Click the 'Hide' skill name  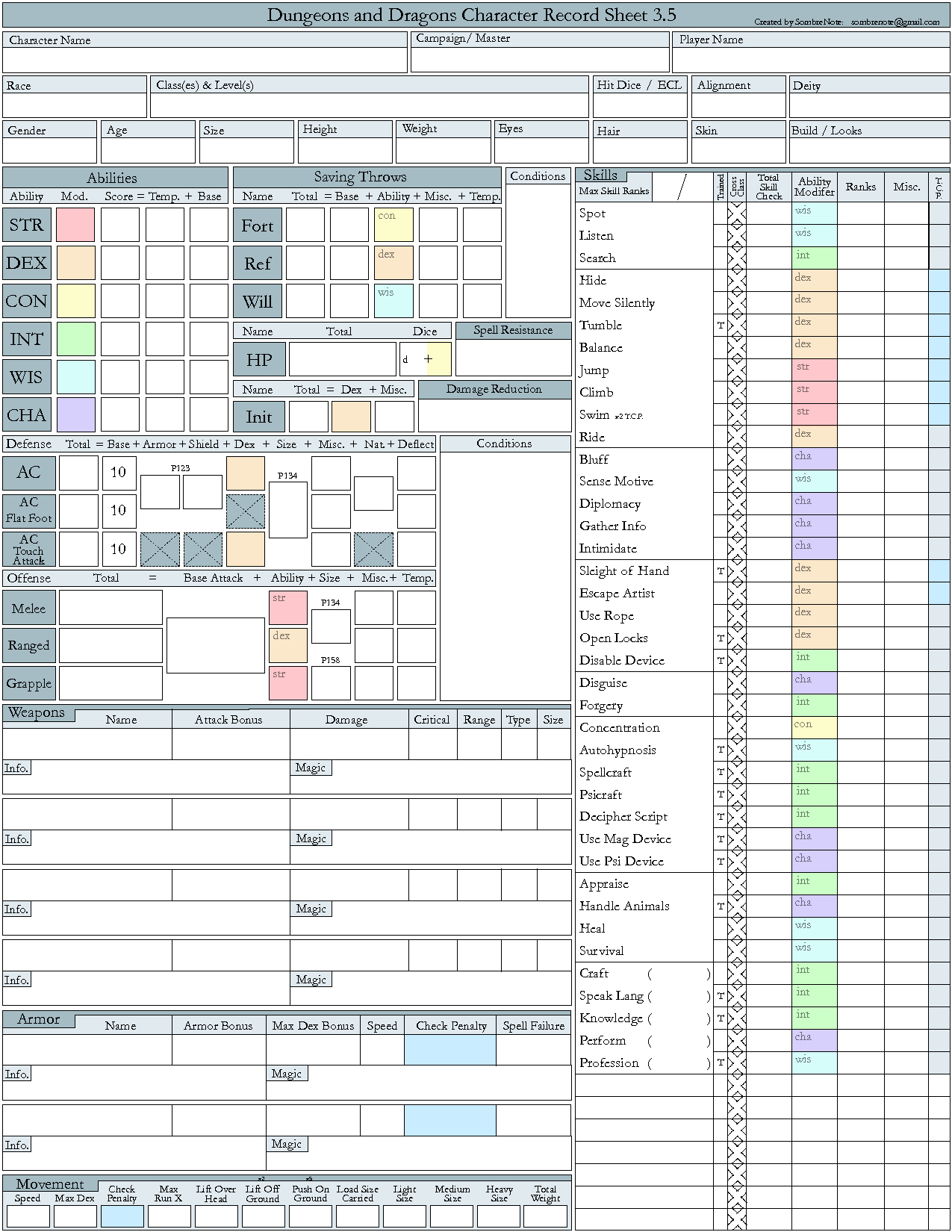click(593, 280)
